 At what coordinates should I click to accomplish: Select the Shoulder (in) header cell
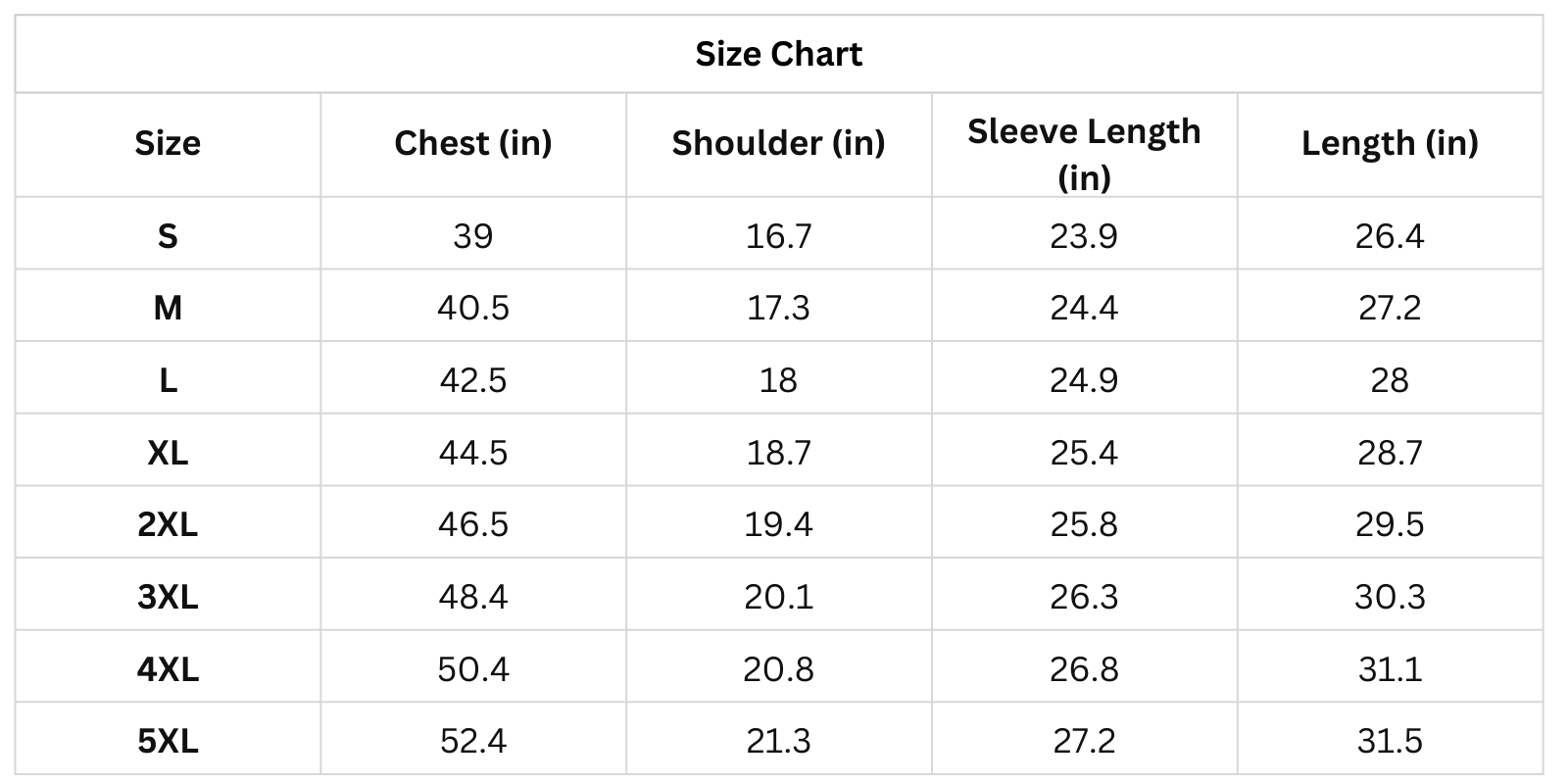(x=778, y=143)
